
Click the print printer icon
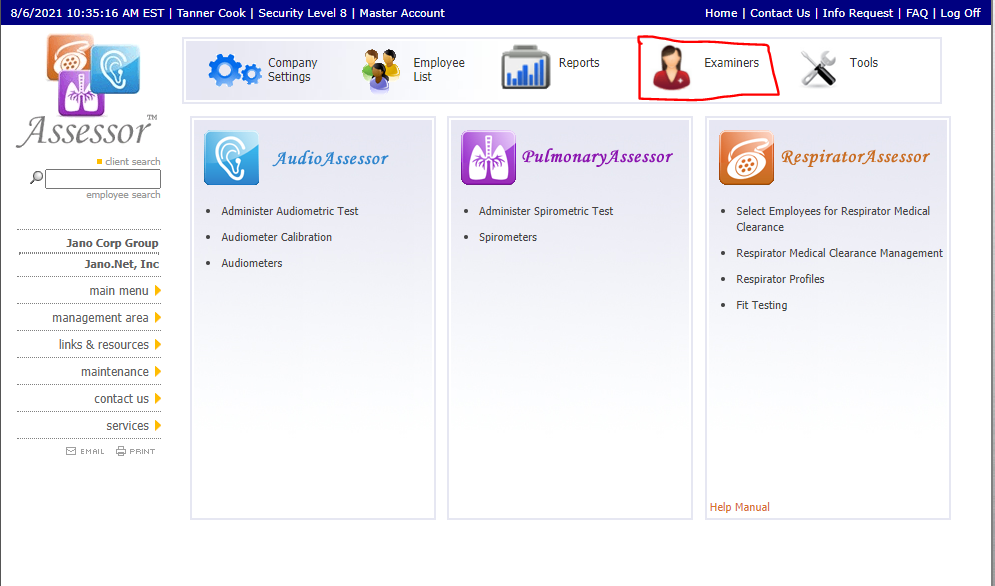point(121,451)
